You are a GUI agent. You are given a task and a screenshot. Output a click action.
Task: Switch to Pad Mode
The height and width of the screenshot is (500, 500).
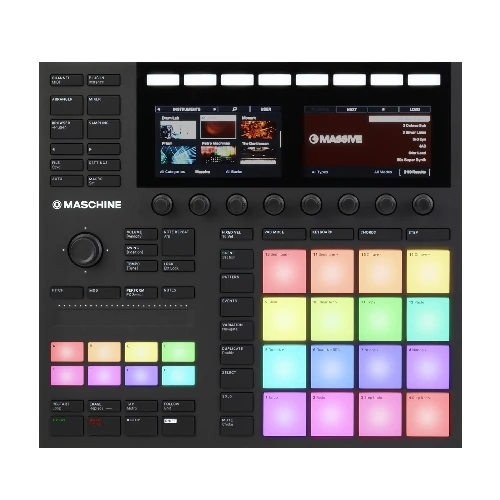coord(284,234)
